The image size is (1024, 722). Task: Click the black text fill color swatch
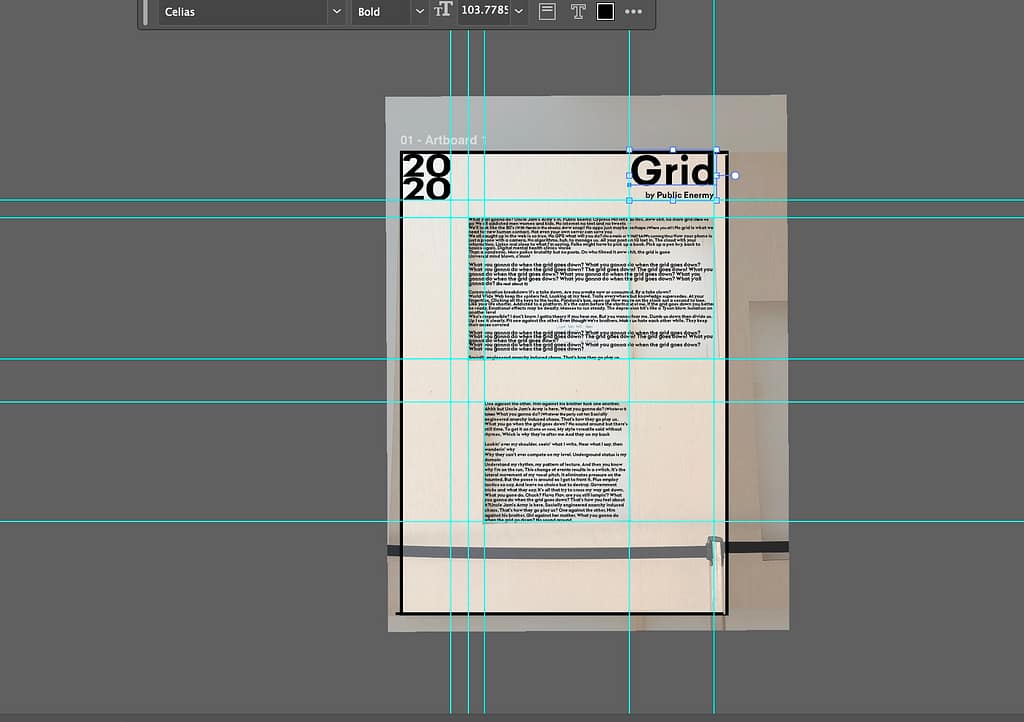coord(605,12)
